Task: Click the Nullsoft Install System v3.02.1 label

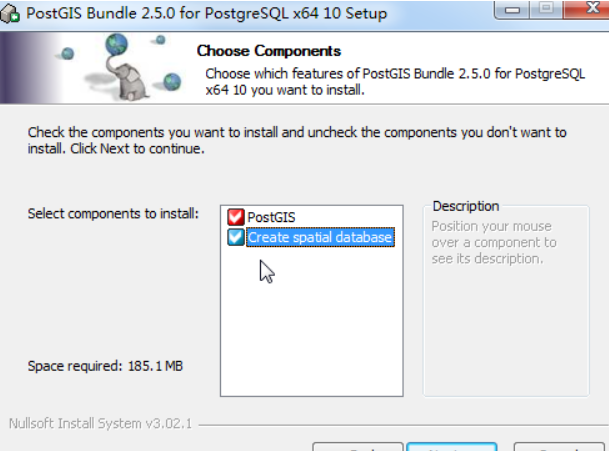Action: click(100, 423)
